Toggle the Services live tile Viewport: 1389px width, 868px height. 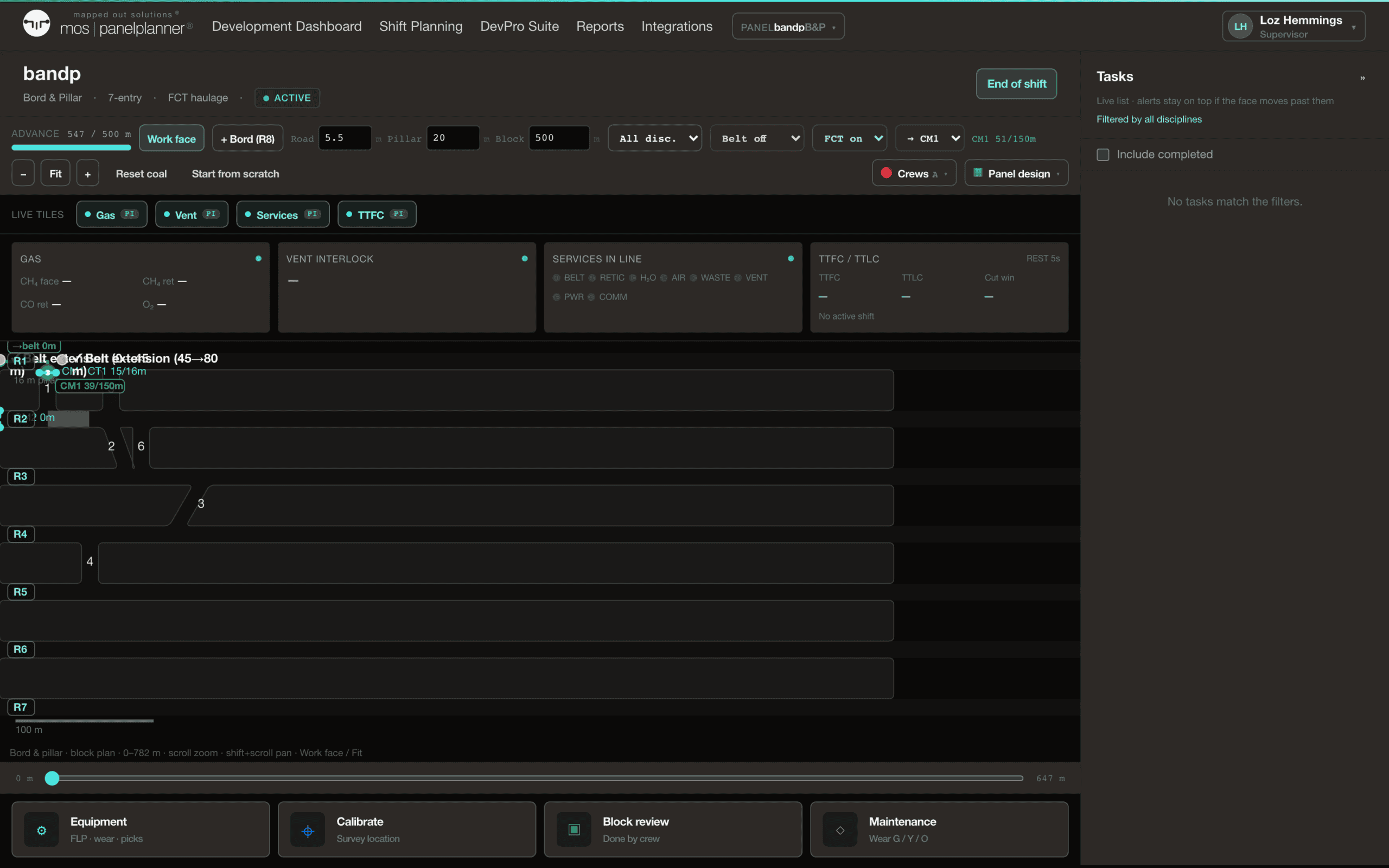pos(283,214)
